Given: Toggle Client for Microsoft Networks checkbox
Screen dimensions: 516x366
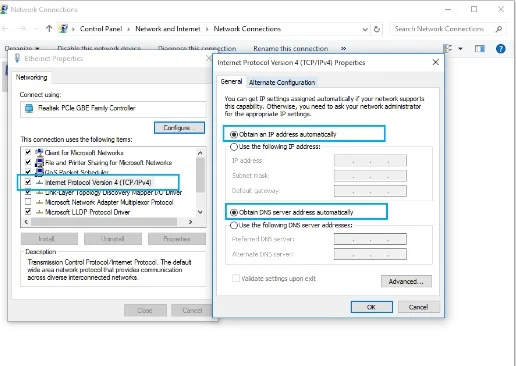Looking at the screenshot, I should (x=28, y=152).
